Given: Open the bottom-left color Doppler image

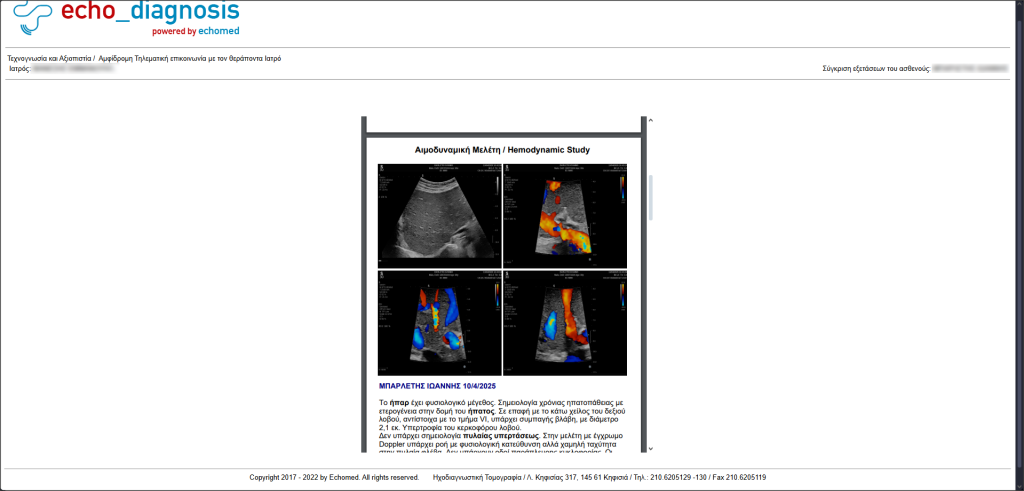Looking at the screenshot, I should coord(440,323).
